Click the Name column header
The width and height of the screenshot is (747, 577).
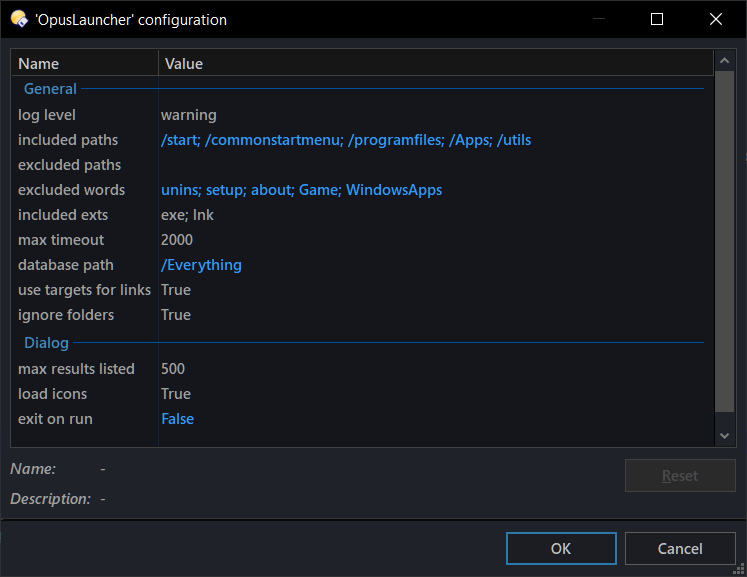[x=85, y=63]
